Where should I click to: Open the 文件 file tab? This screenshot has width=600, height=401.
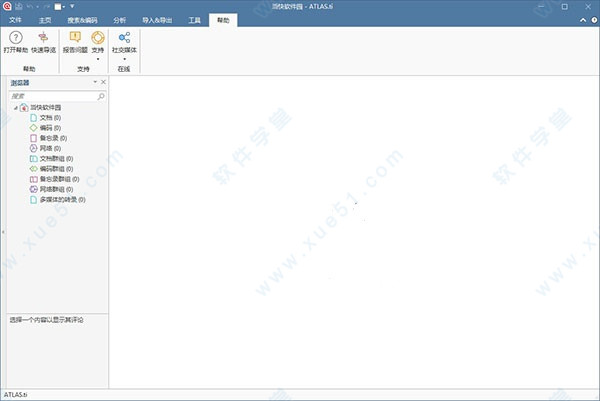point(15,19)
